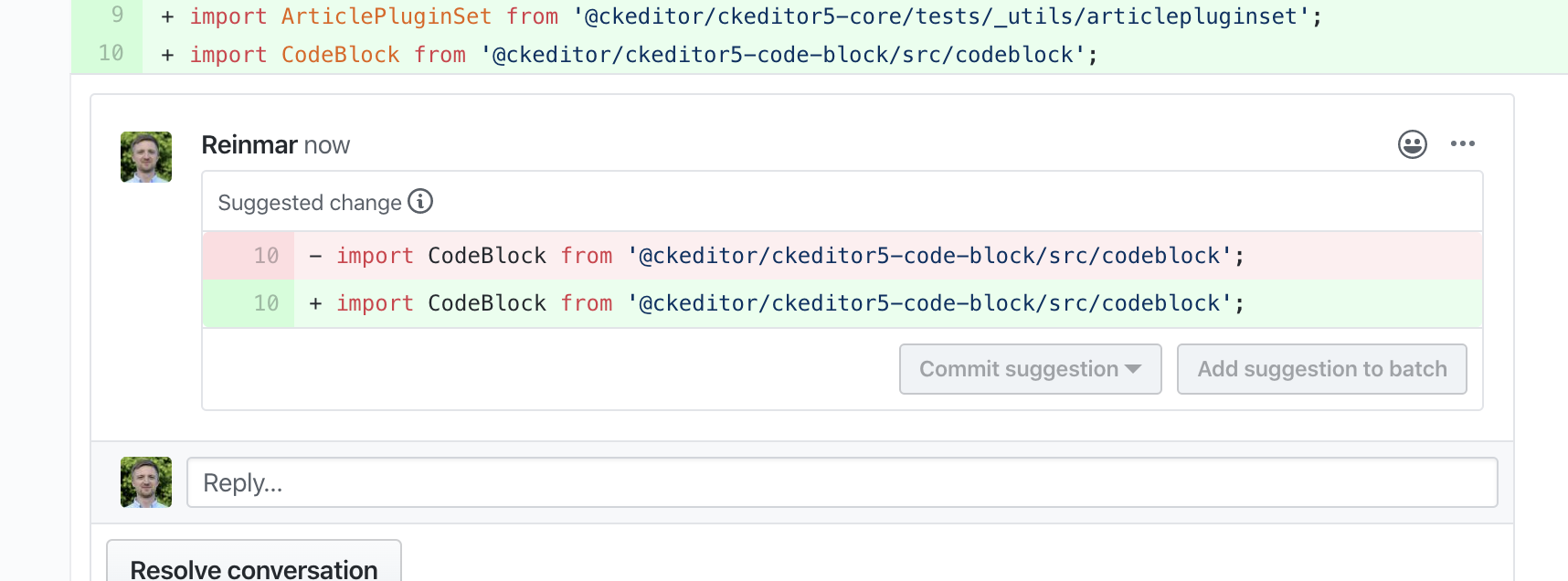Screen dimensions: 1568x581
Task: Click the avatar next to the reply box
Action: (x=145, y=481)
